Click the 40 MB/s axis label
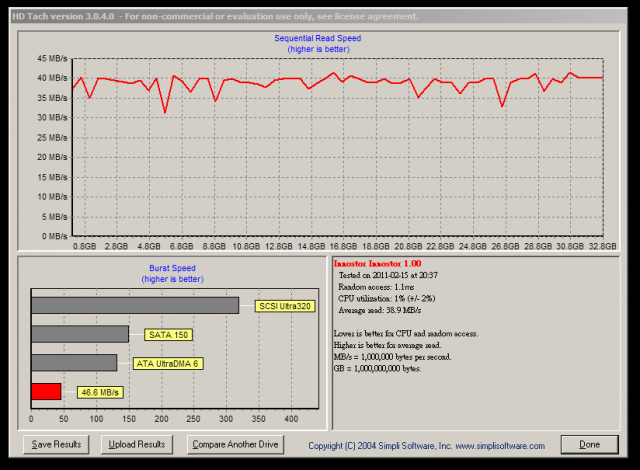Viewport: 640px width, 470px height. pyautogui.click(x=52, y=78)
